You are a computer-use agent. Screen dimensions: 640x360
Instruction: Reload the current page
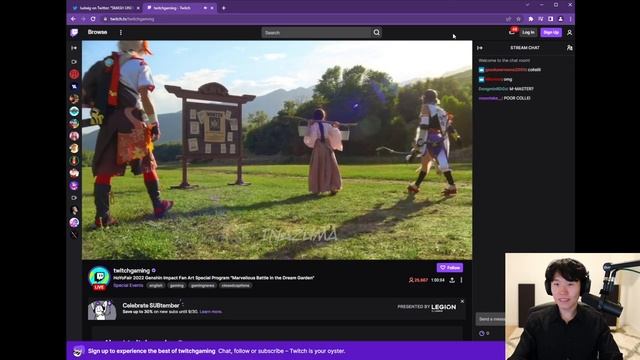93,19
